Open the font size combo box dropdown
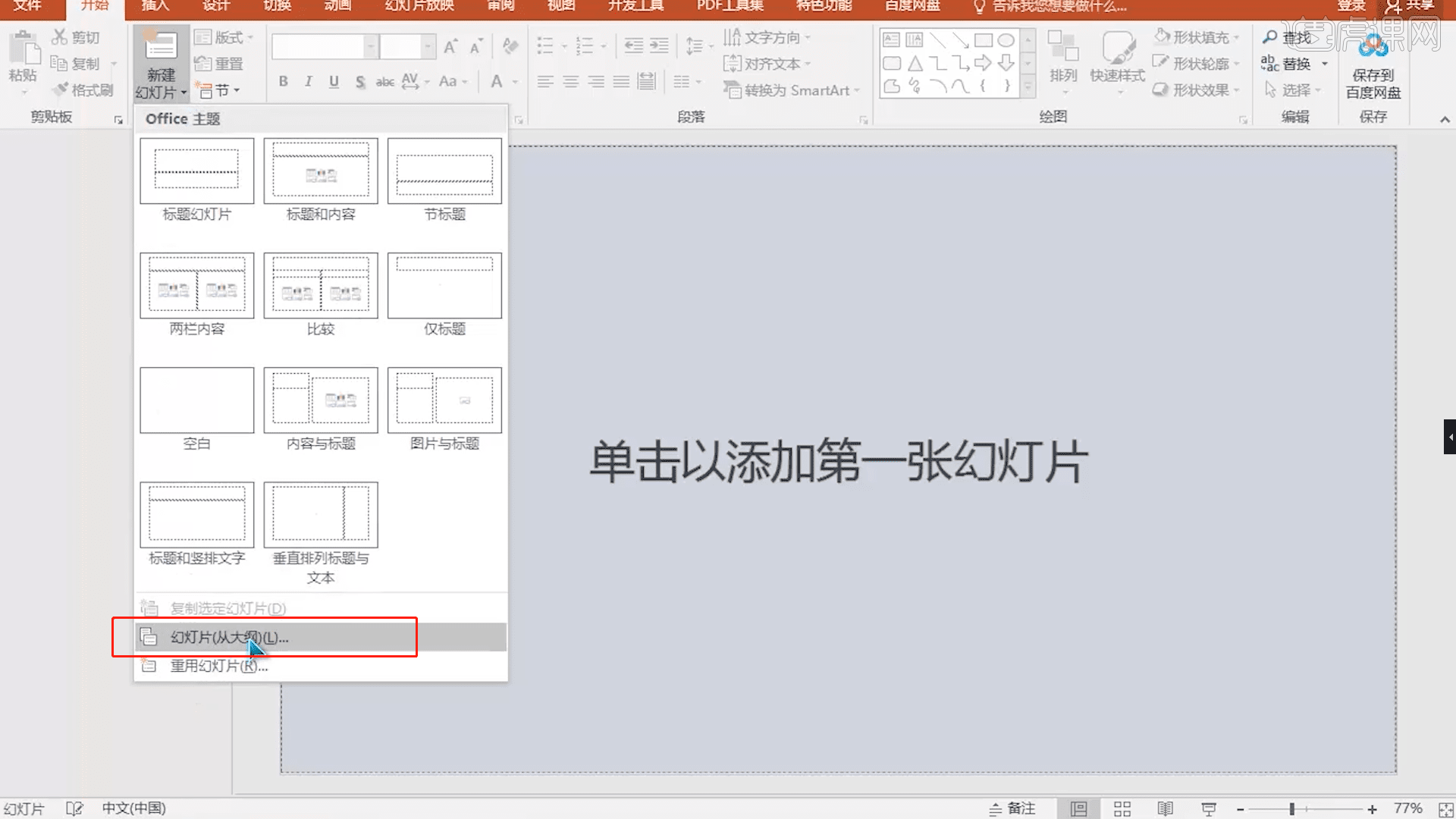Image resolution: width=1456 pixels, height=819 pixels. point(428,47)
